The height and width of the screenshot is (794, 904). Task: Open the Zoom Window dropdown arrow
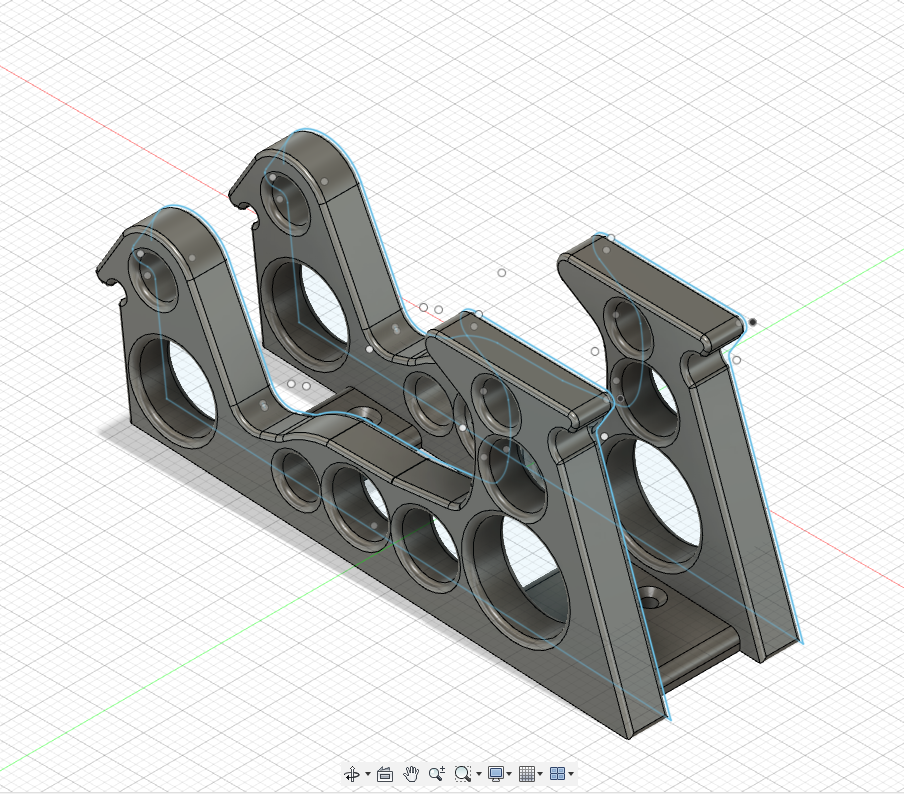478,775
